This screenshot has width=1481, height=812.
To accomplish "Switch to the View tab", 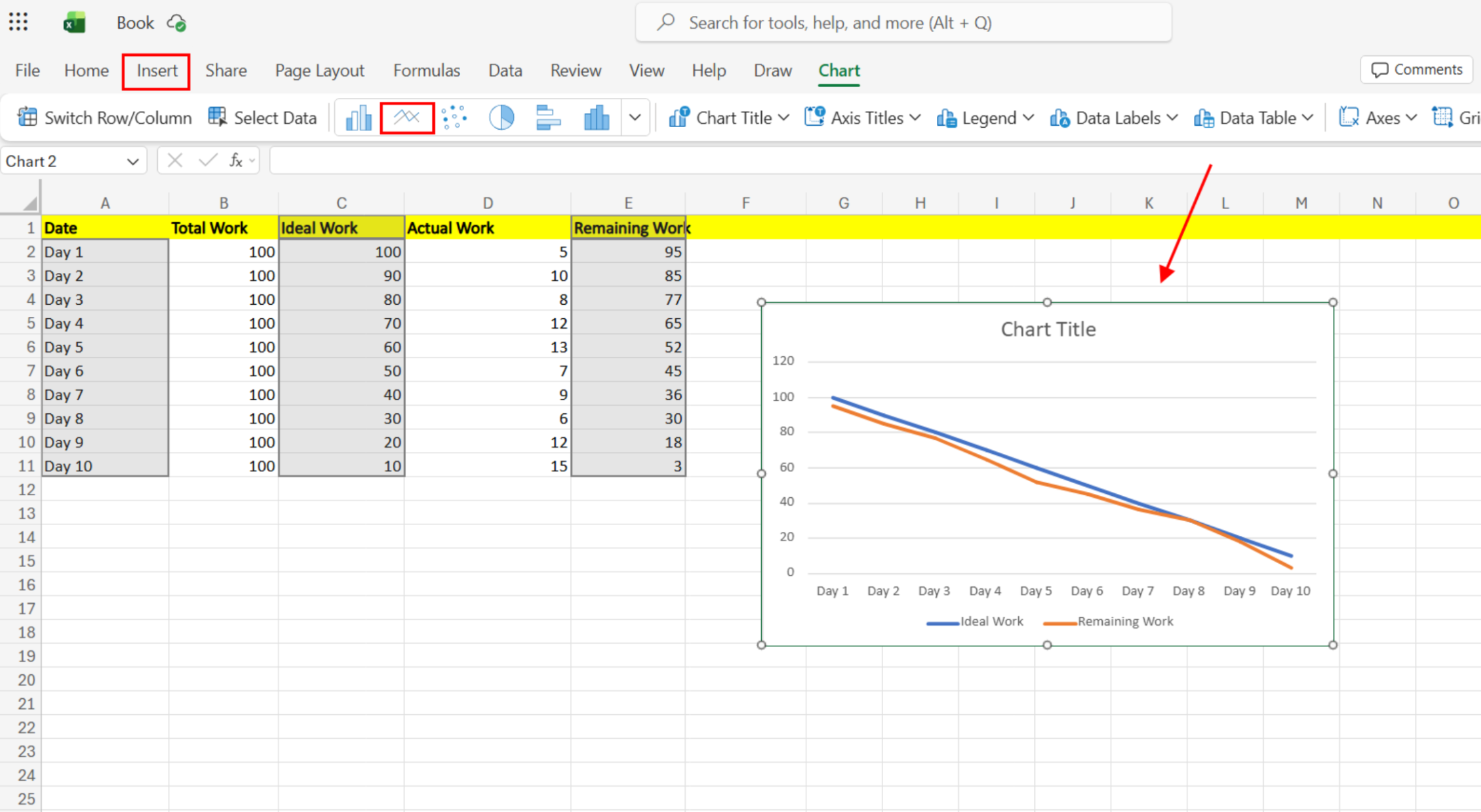I will pos(647,71).
